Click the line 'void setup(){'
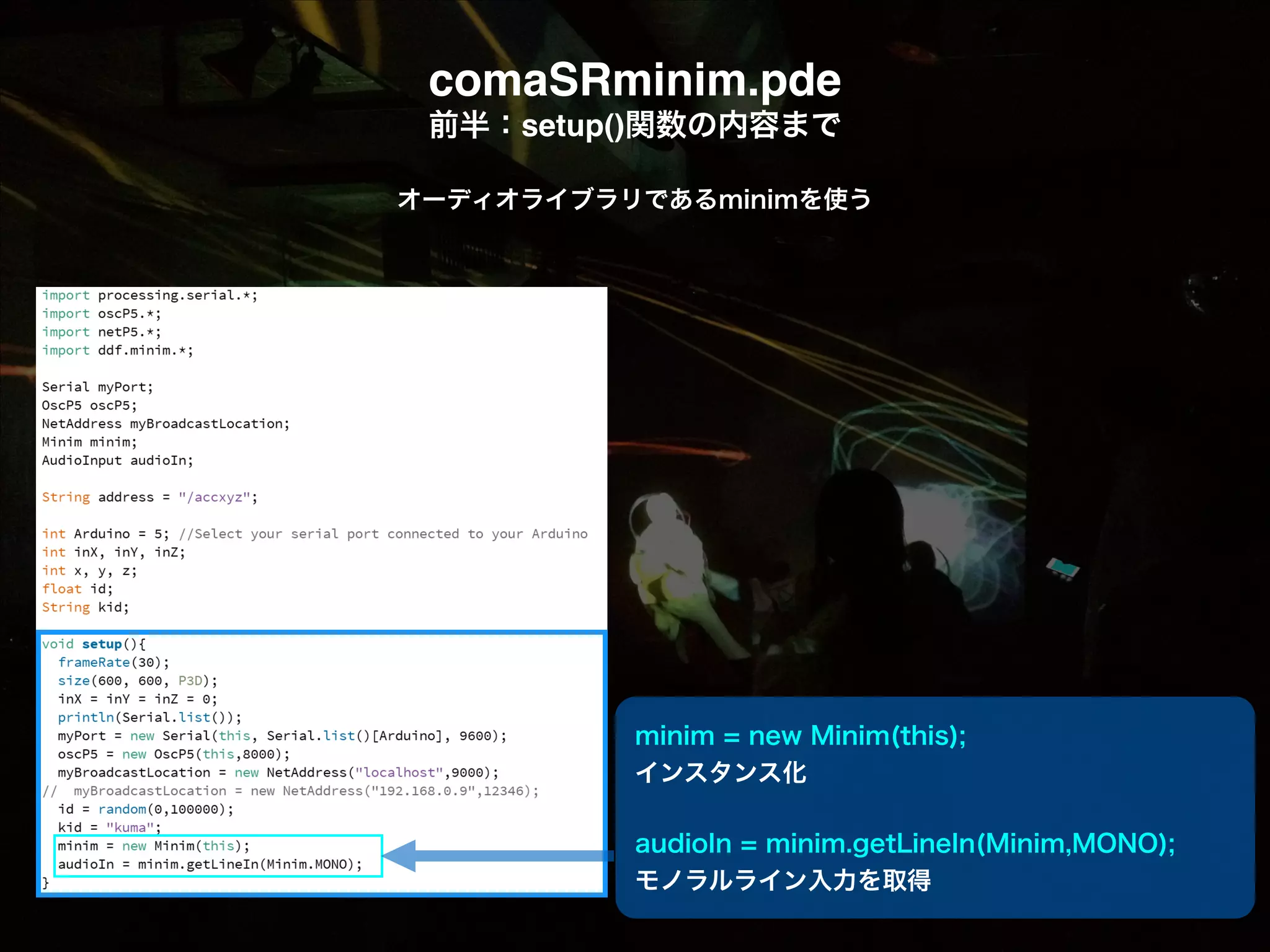Viewport: 1270px width, 952px height. 94,644
